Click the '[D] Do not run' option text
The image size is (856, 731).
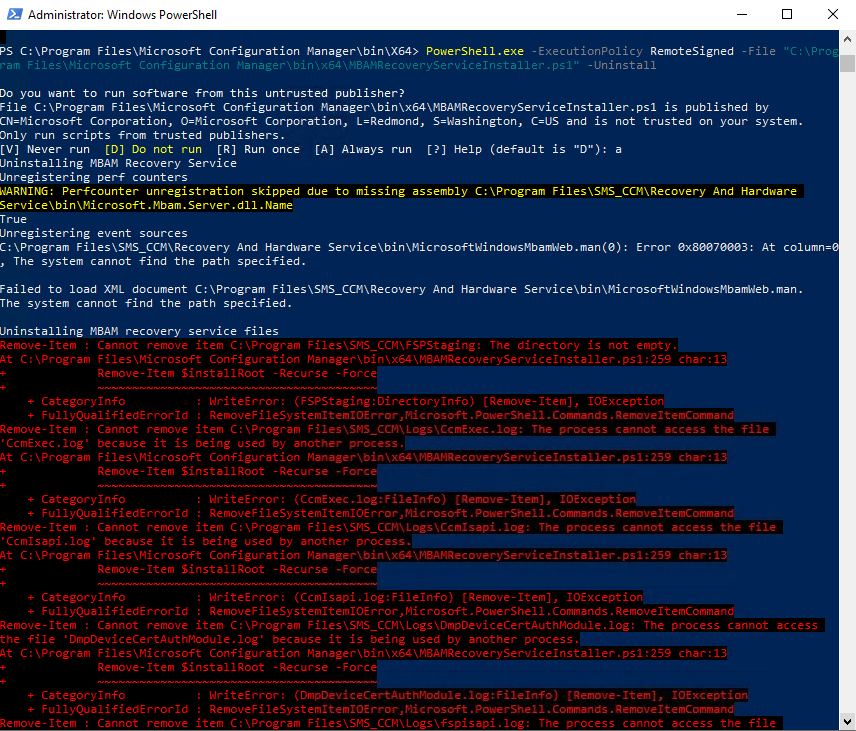tap(153, 150)
